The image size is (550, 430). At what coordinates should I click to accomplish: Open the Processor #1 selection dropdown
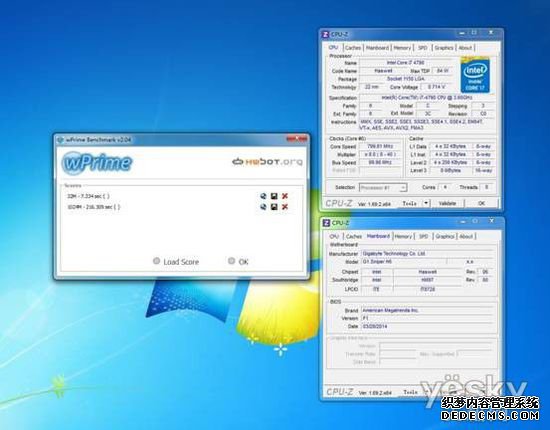[x=383, y=188]
